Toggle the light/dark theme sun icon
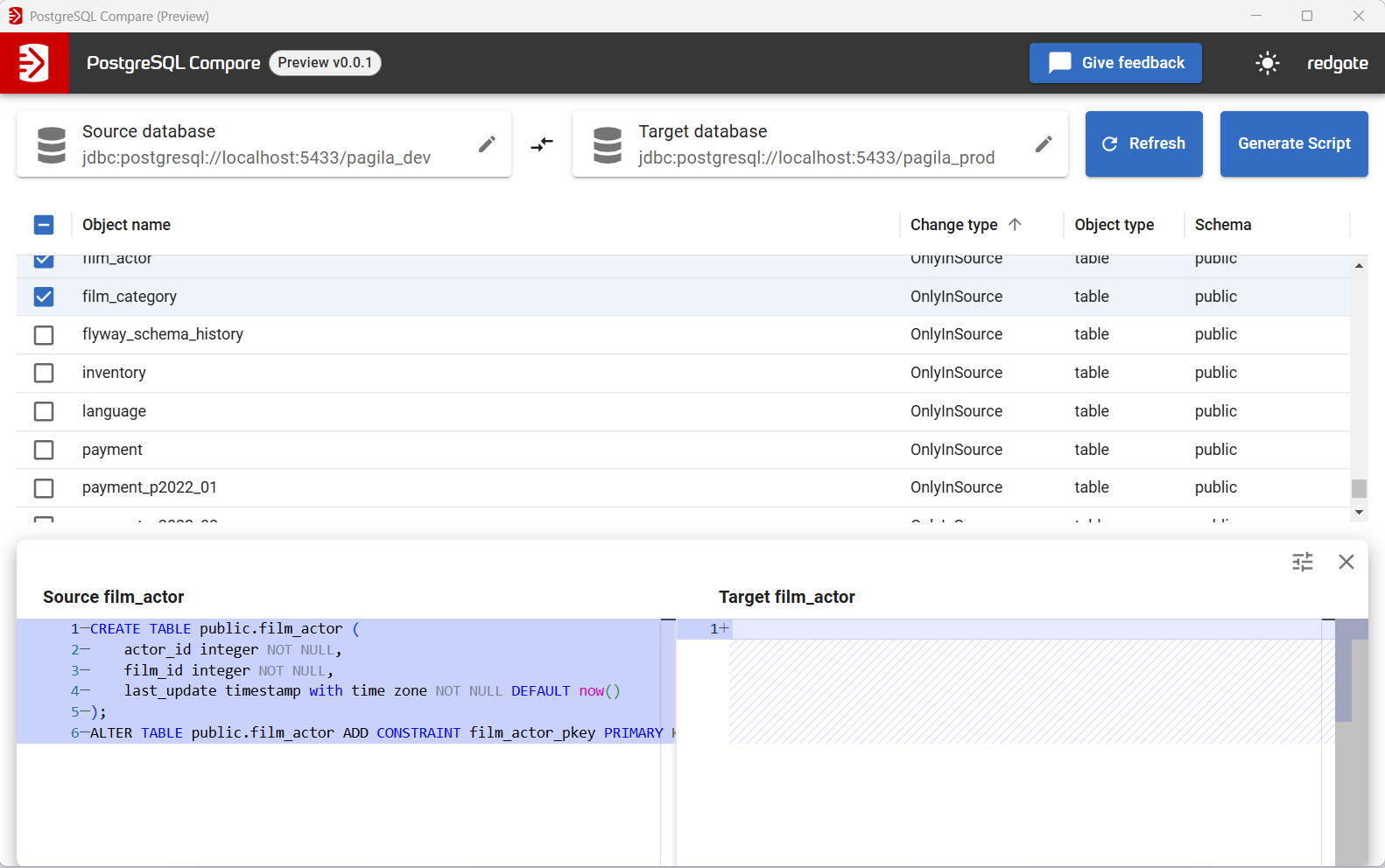 tap(1267, 63)
